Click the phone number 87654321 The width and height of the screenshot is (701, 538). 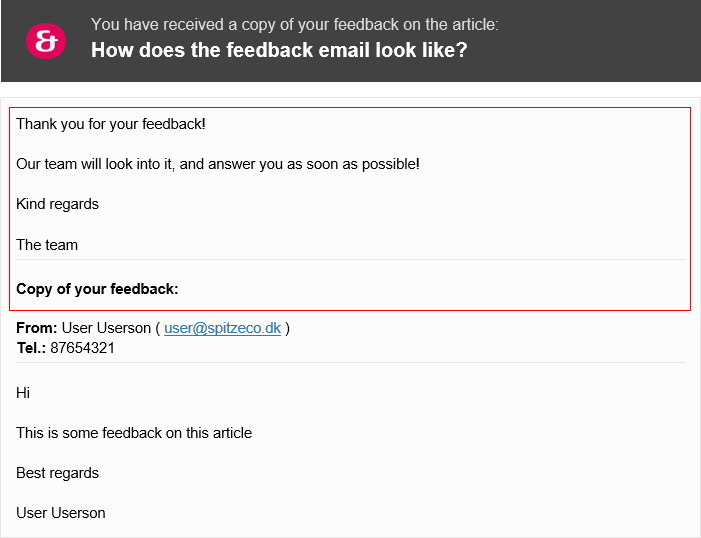(x=82, y=347)
